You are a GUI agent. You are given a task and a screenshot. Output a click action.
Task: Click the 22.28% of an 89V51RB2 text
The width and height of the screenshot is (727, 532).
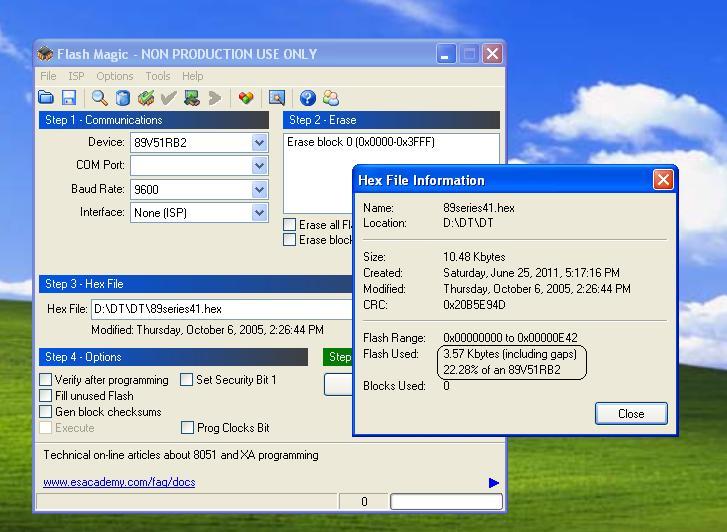pyautogui.click(x=502, y=370)
